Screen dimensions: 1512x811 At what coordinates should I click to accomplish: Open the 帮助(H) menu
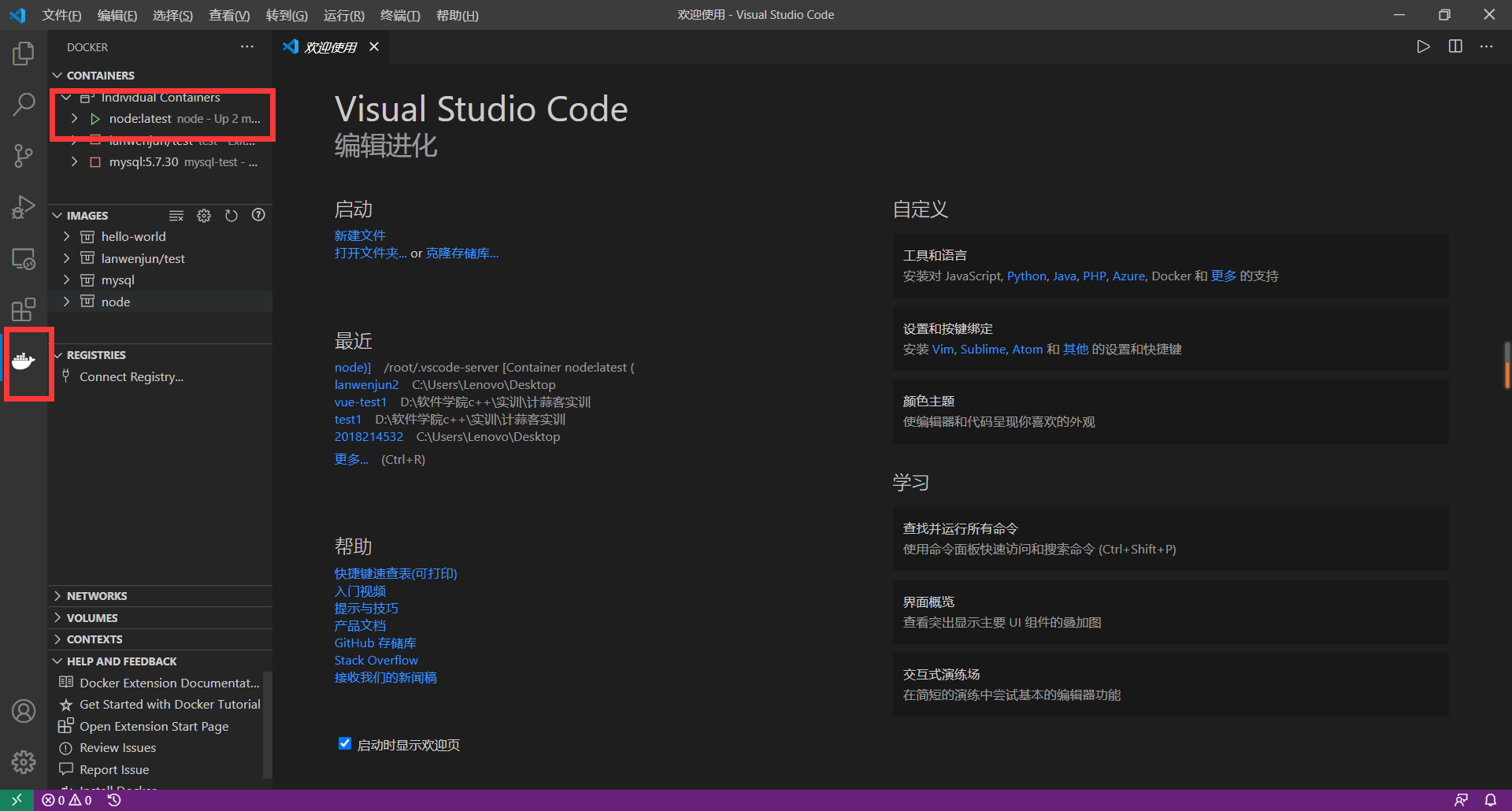pyautogui.click(x=458, y=15)
